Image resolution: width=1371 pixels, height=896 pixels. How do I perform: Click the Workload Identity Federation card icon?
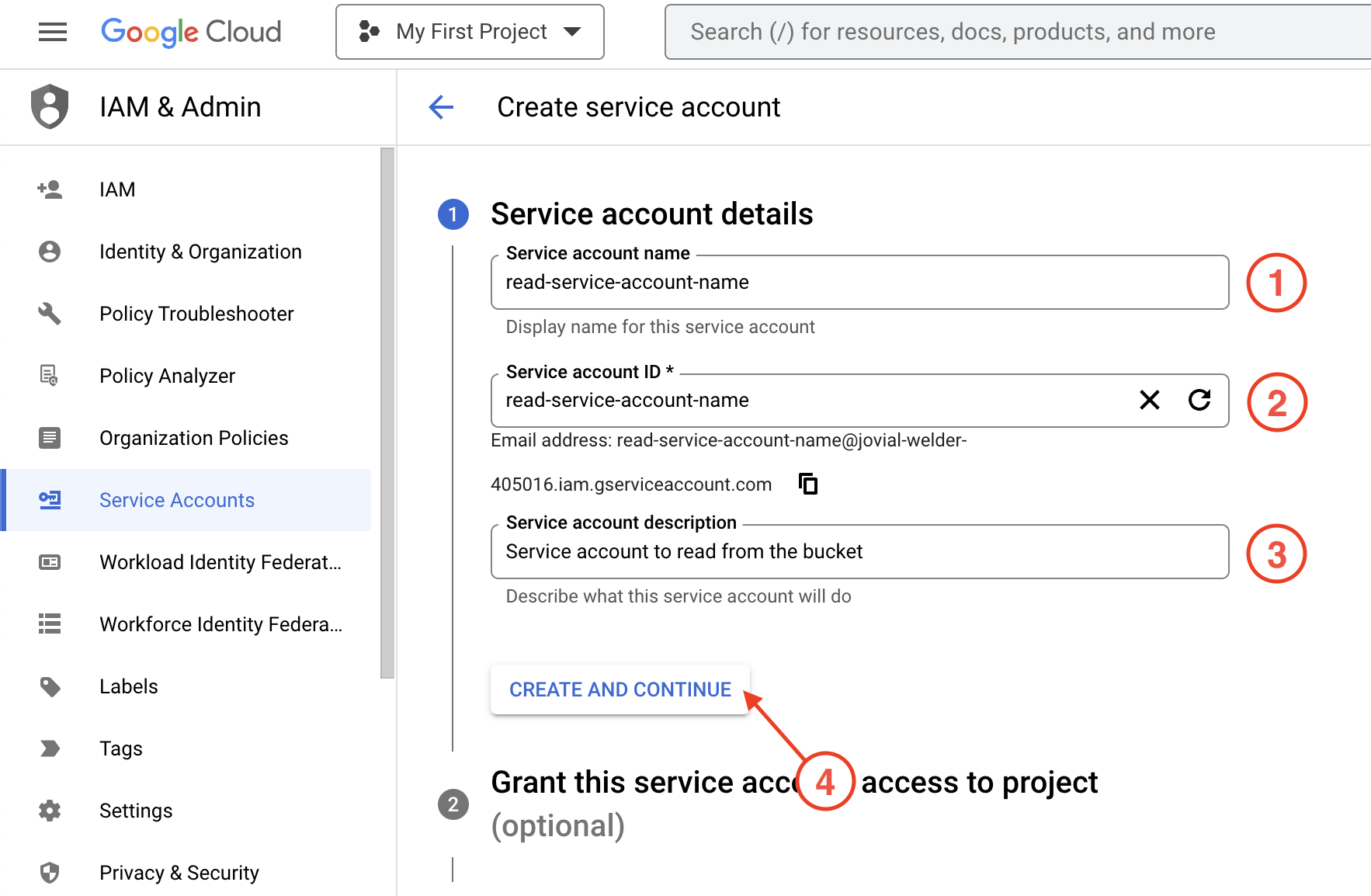[50, 562]
